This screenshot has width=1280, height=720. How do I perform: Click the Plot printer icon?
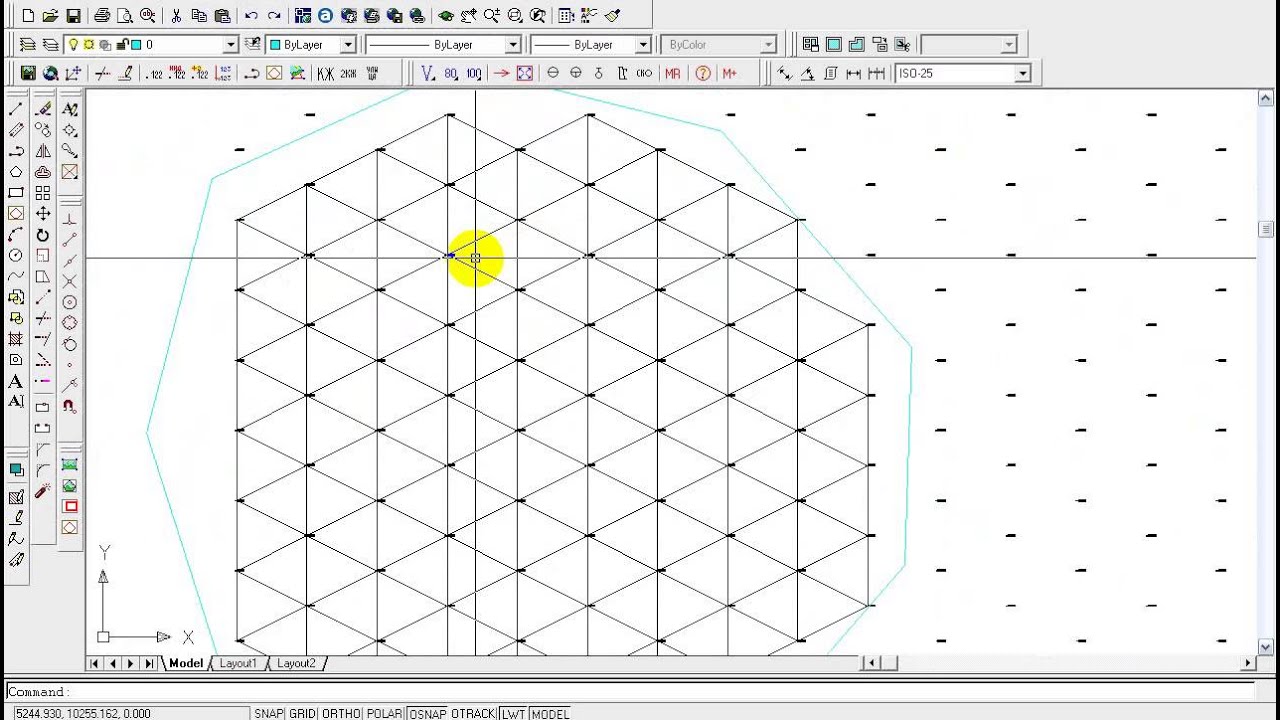pyautogui.click(x=102, y=16)
